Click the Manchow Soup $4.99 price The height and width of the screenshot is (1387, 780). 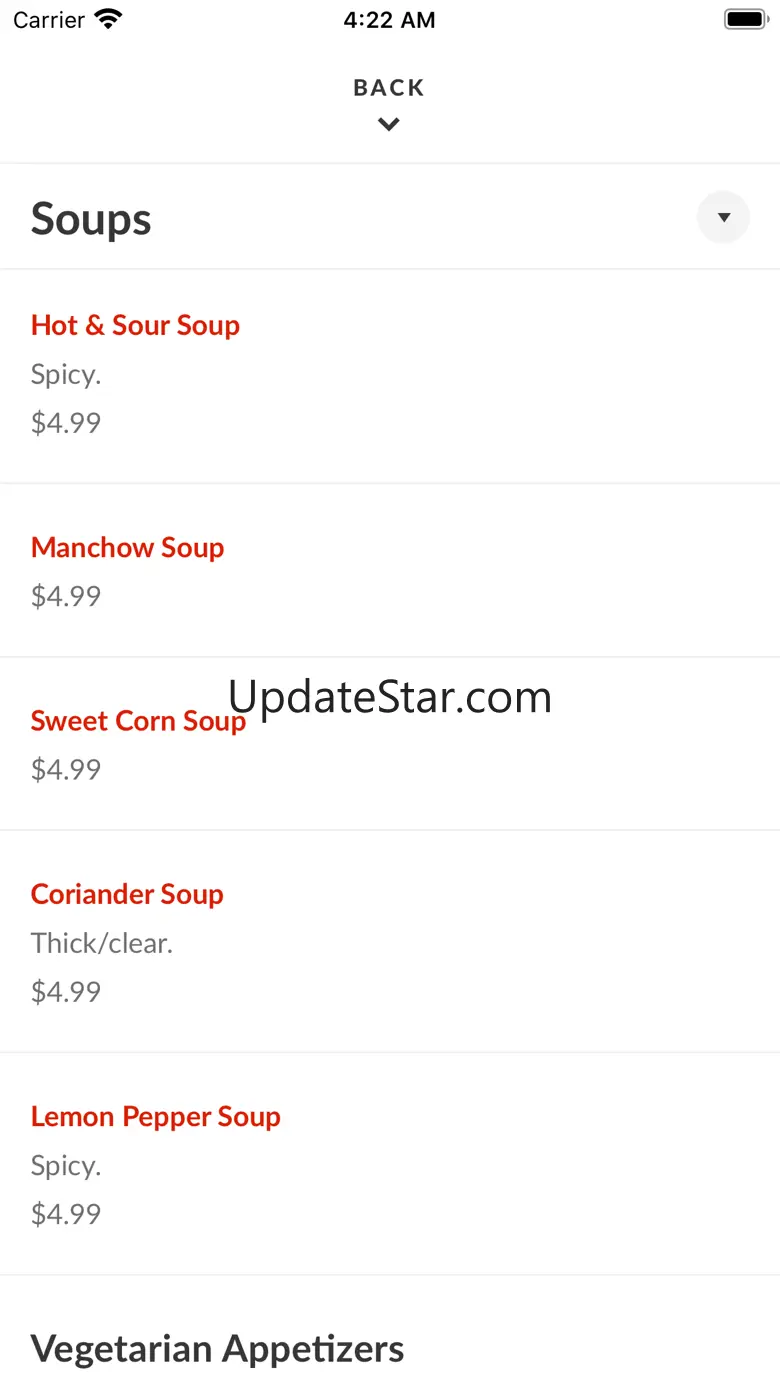pyautogui.click(x=66, y=596)
